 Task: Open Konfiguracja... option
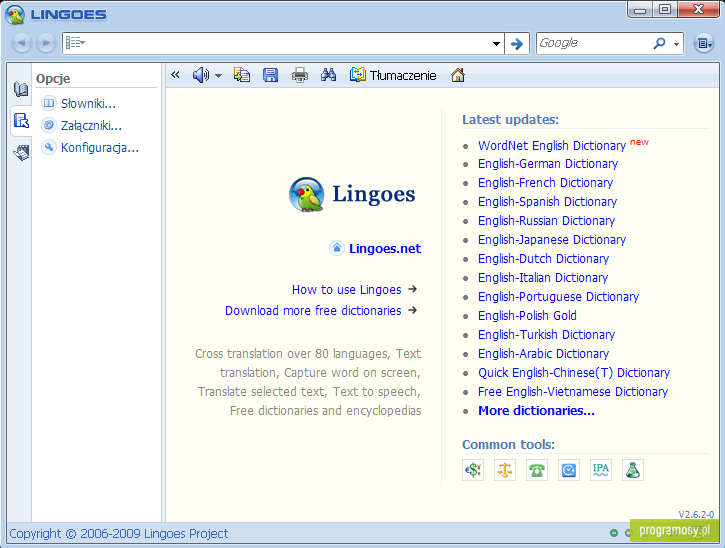pyautogui.click(x=100, y=148)
